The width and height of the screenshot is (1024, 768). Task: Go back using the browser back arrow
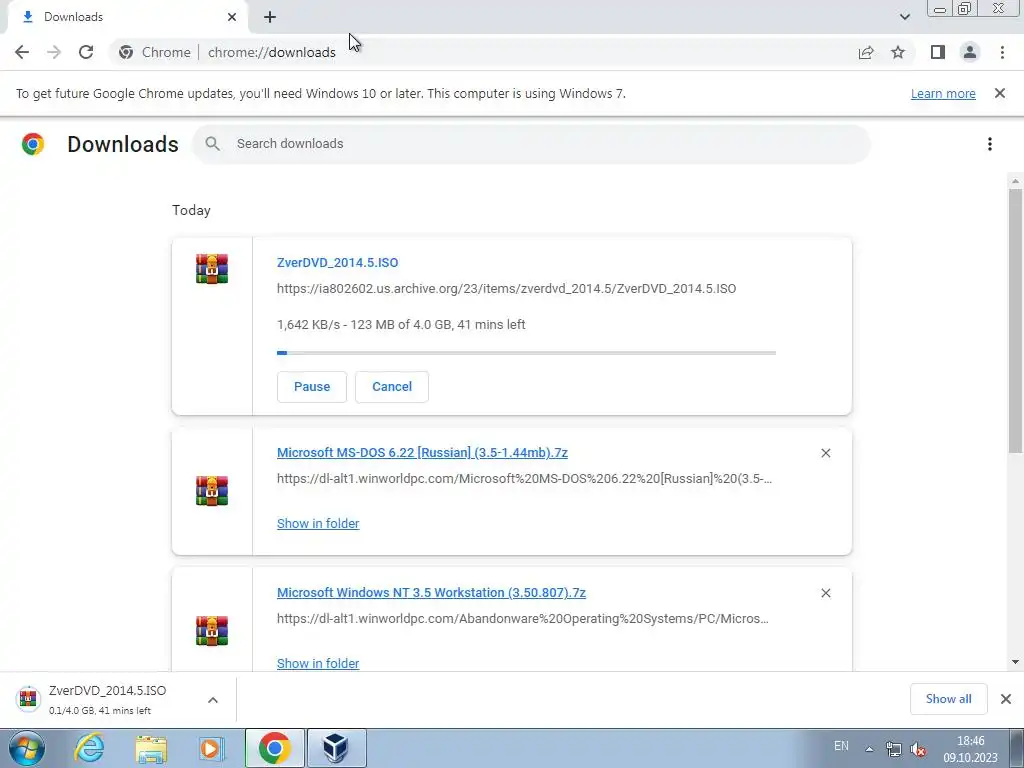22,52
